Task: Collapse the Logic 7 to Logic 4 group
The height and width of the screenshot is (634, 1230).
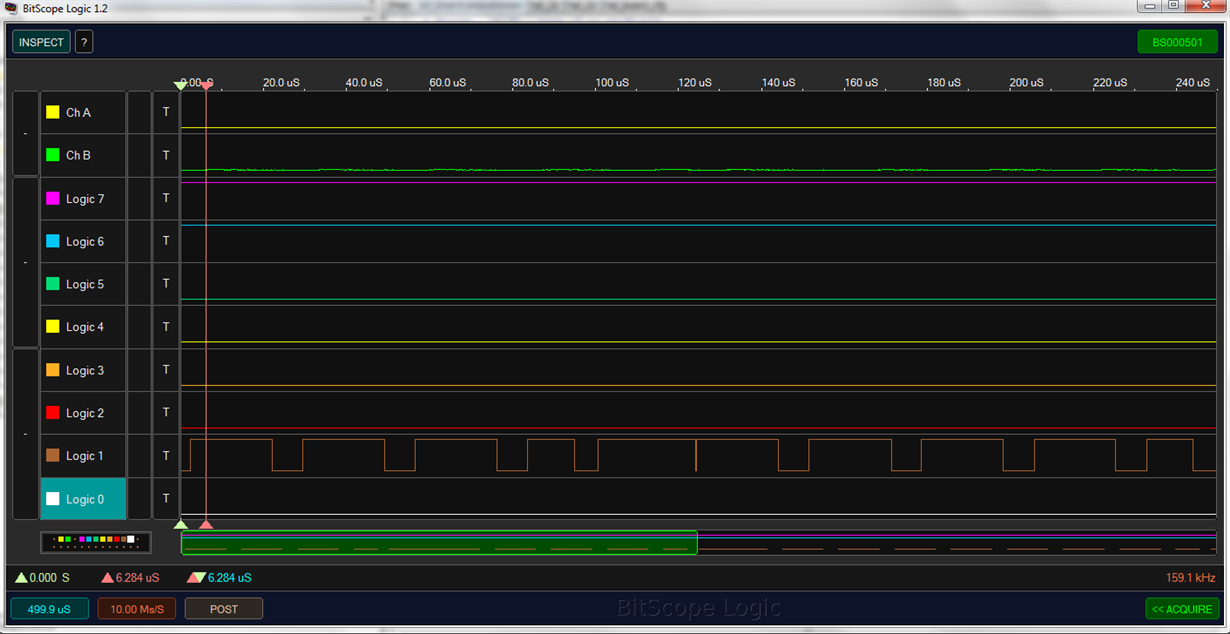Action: coord(25,262)
